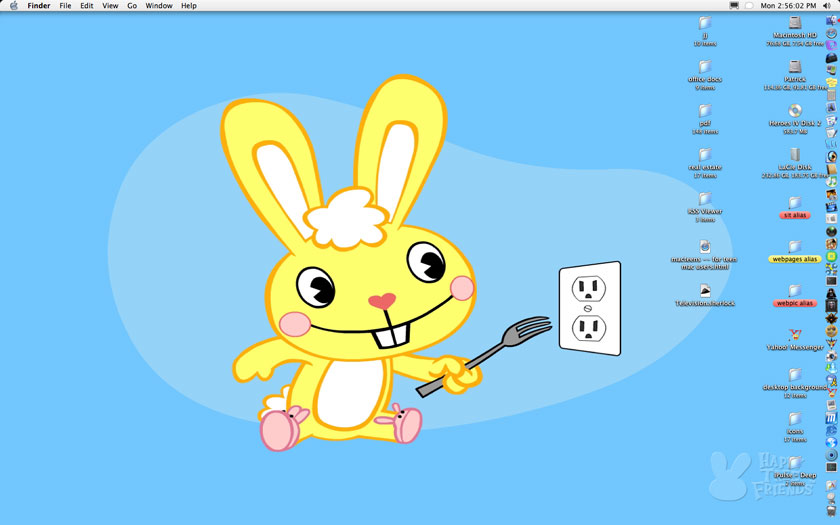Select the Television.sherlock file
Viewport: 840px width, 525px height.
(705, 291)
